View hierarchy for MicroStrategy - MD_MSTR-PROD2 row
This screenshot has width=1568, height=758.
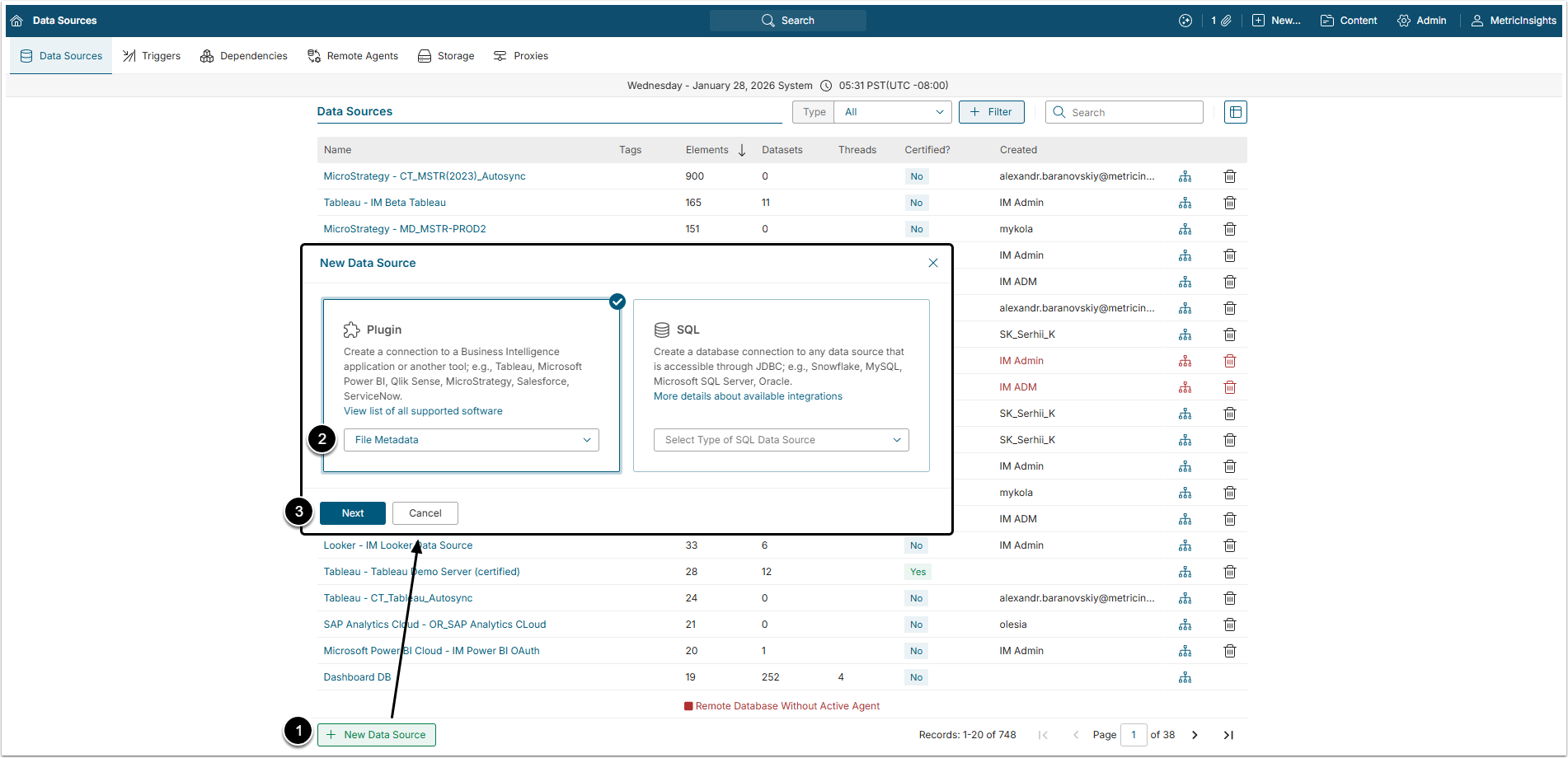1185,229
